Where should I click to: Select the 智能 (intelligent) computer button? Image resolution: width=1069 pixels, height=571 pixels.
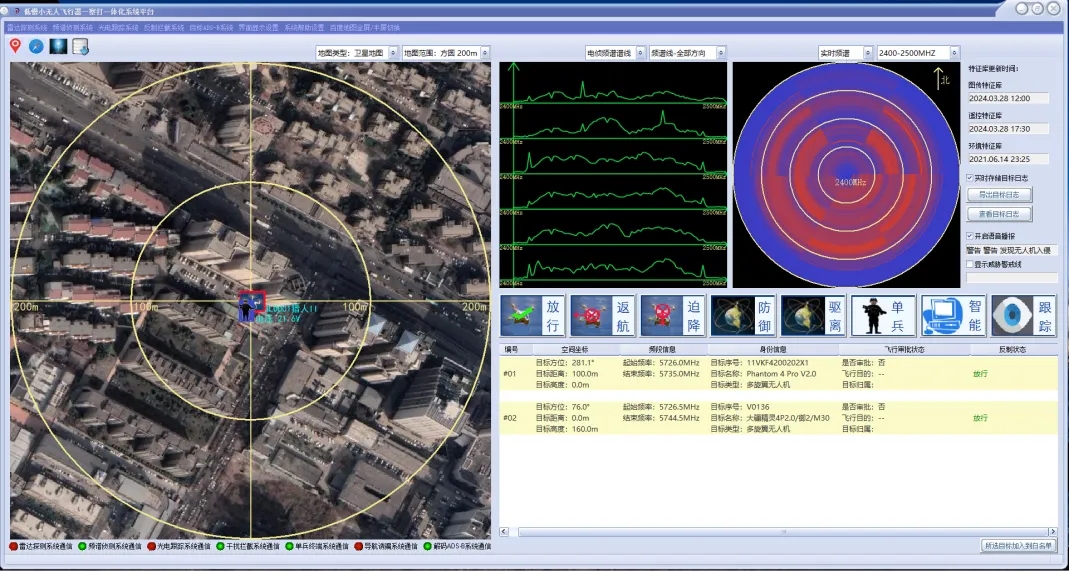click(954, 316)
